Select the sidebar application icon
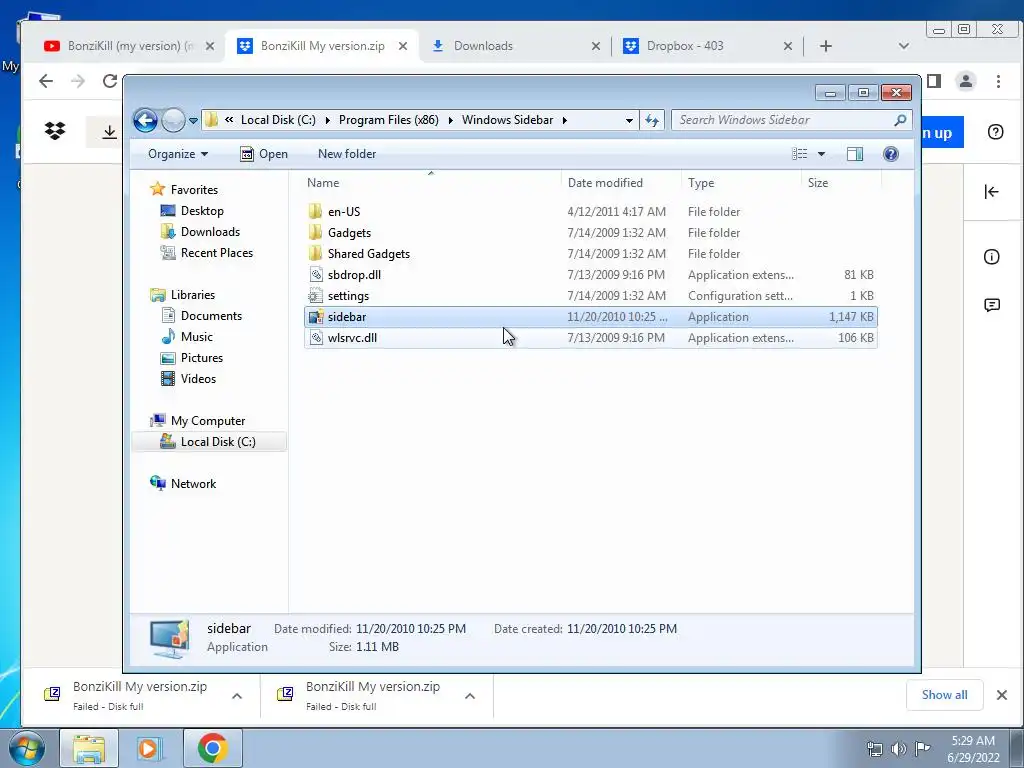1024x768 pixels. coord(315,317)
